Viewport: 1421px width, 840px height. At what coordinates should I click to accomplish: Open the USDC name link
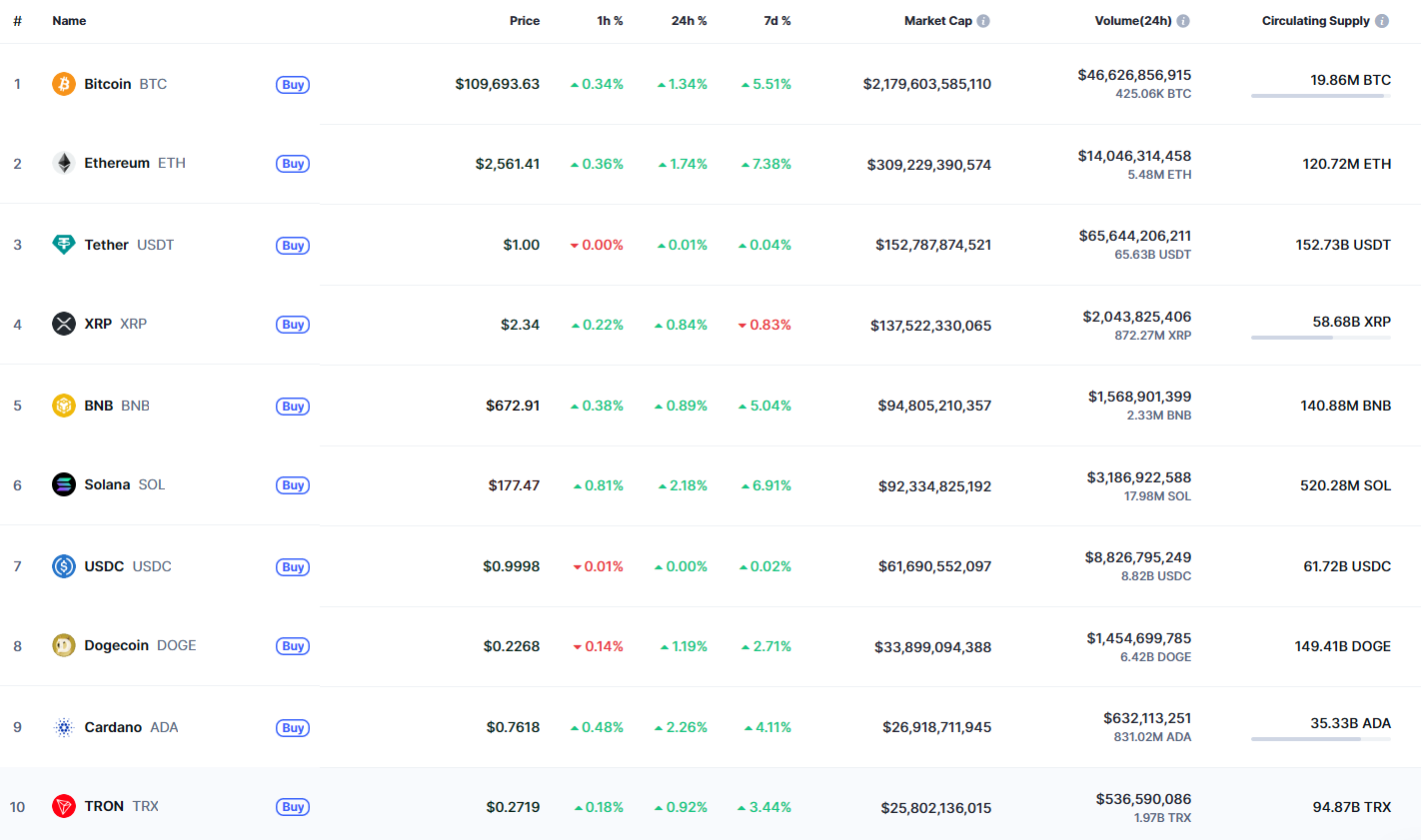click(128, 566)
